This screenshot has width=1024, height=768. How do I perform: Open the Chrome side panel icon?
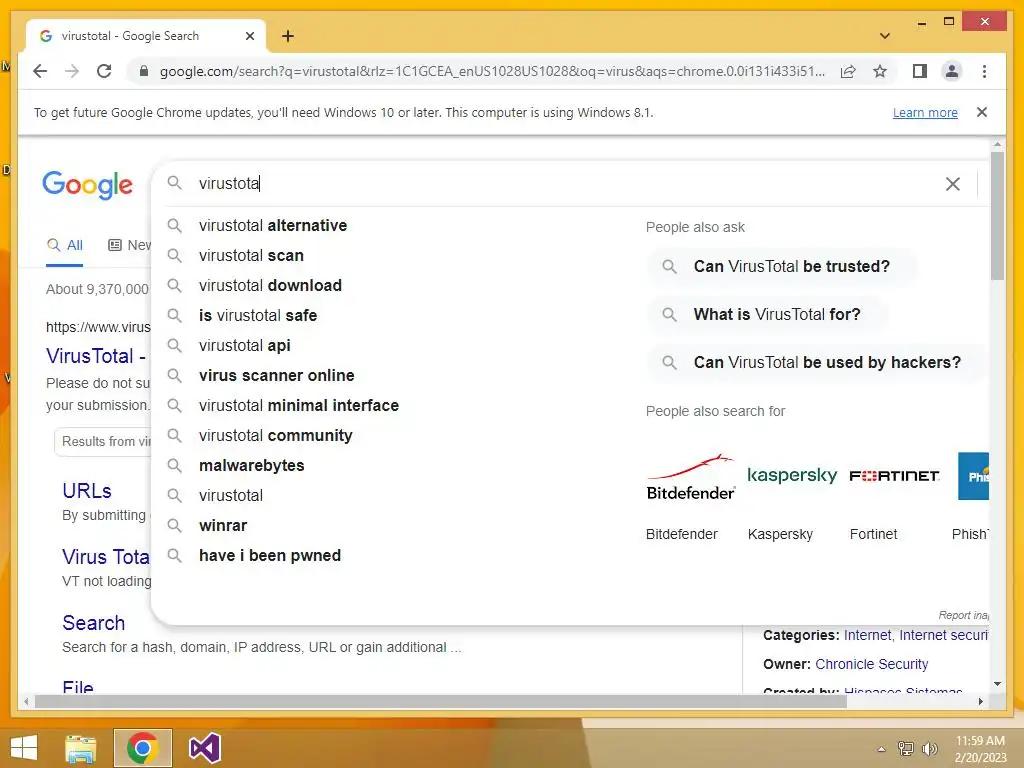pyautogui.click(x=920, y=71)
